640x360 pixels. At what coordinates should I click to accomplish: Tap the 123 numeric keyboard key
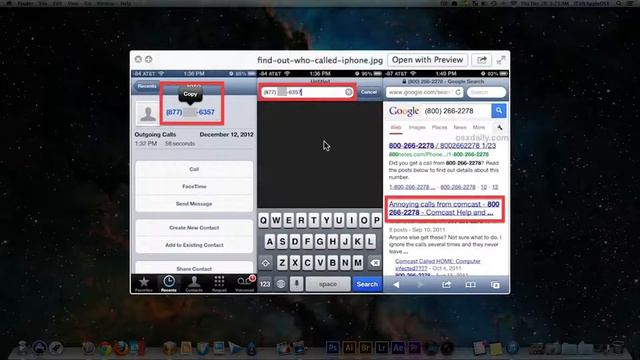click(265, 284)
